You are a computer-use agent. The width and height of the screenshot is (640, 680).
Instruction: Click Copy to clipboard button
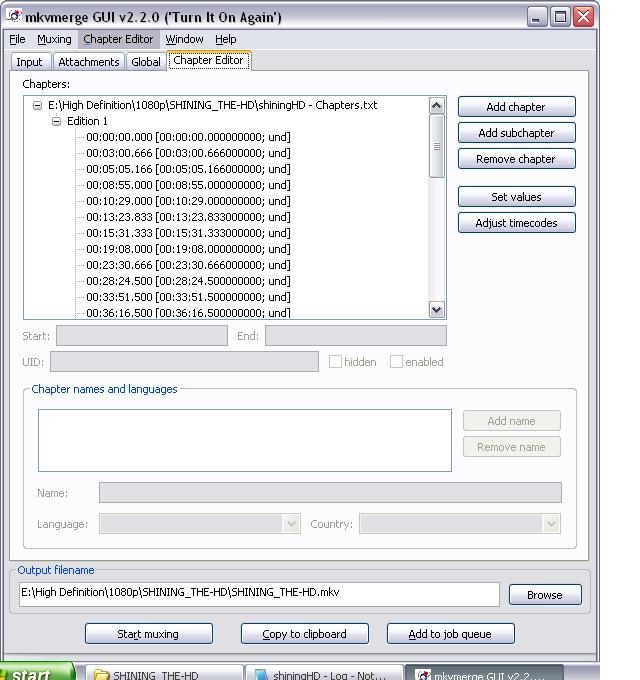pyautogui.click(x=305, y=634)
